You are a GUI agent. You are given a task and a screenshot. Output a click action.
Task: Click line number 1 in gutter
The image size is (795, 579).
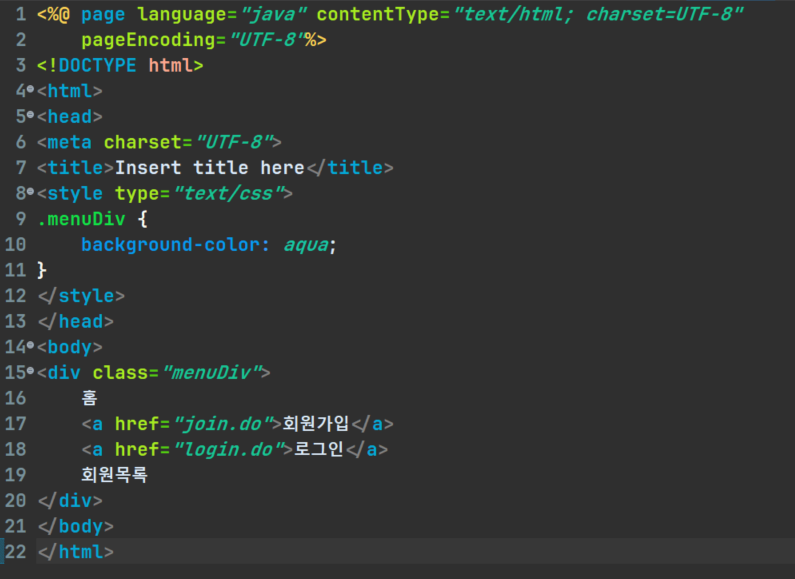[x=20, y=14]
